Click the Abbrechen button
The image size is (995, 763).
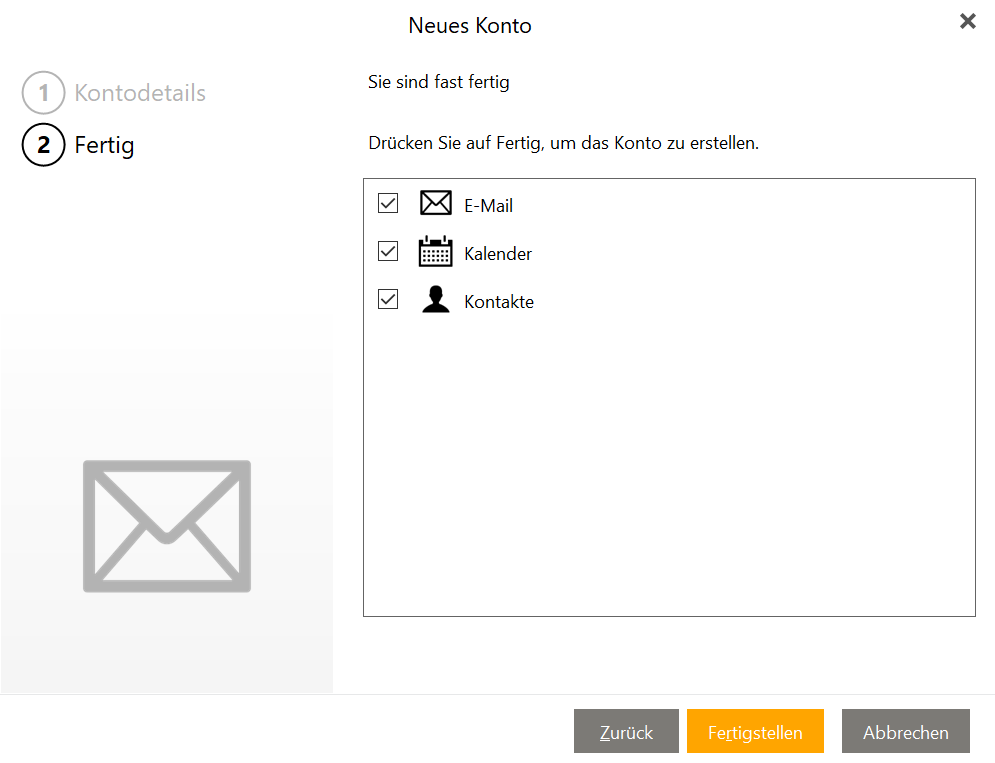(x=905, y=731)
